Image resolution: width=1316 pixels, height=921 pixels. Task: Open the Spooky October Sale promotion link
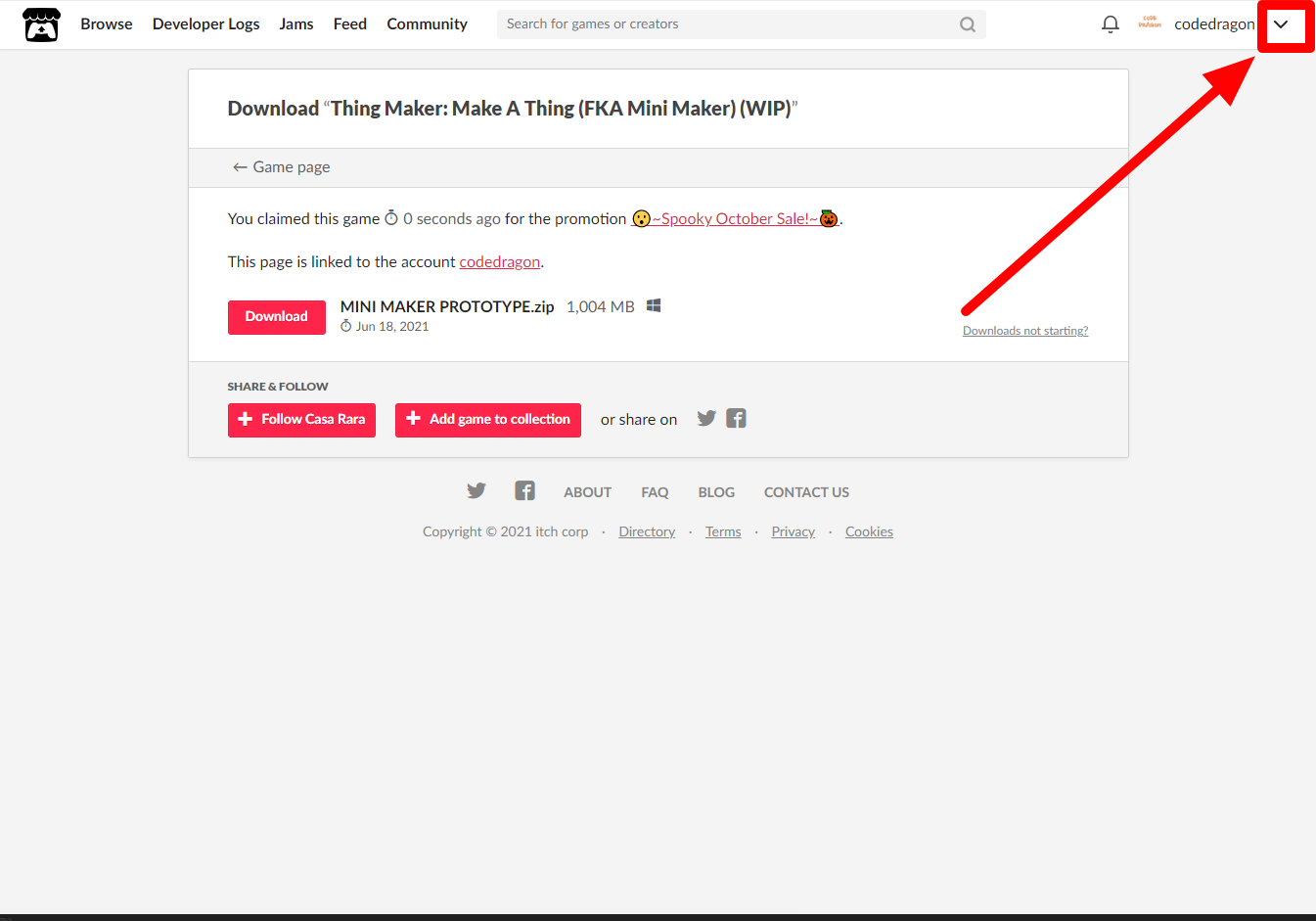tap(735, 219)
